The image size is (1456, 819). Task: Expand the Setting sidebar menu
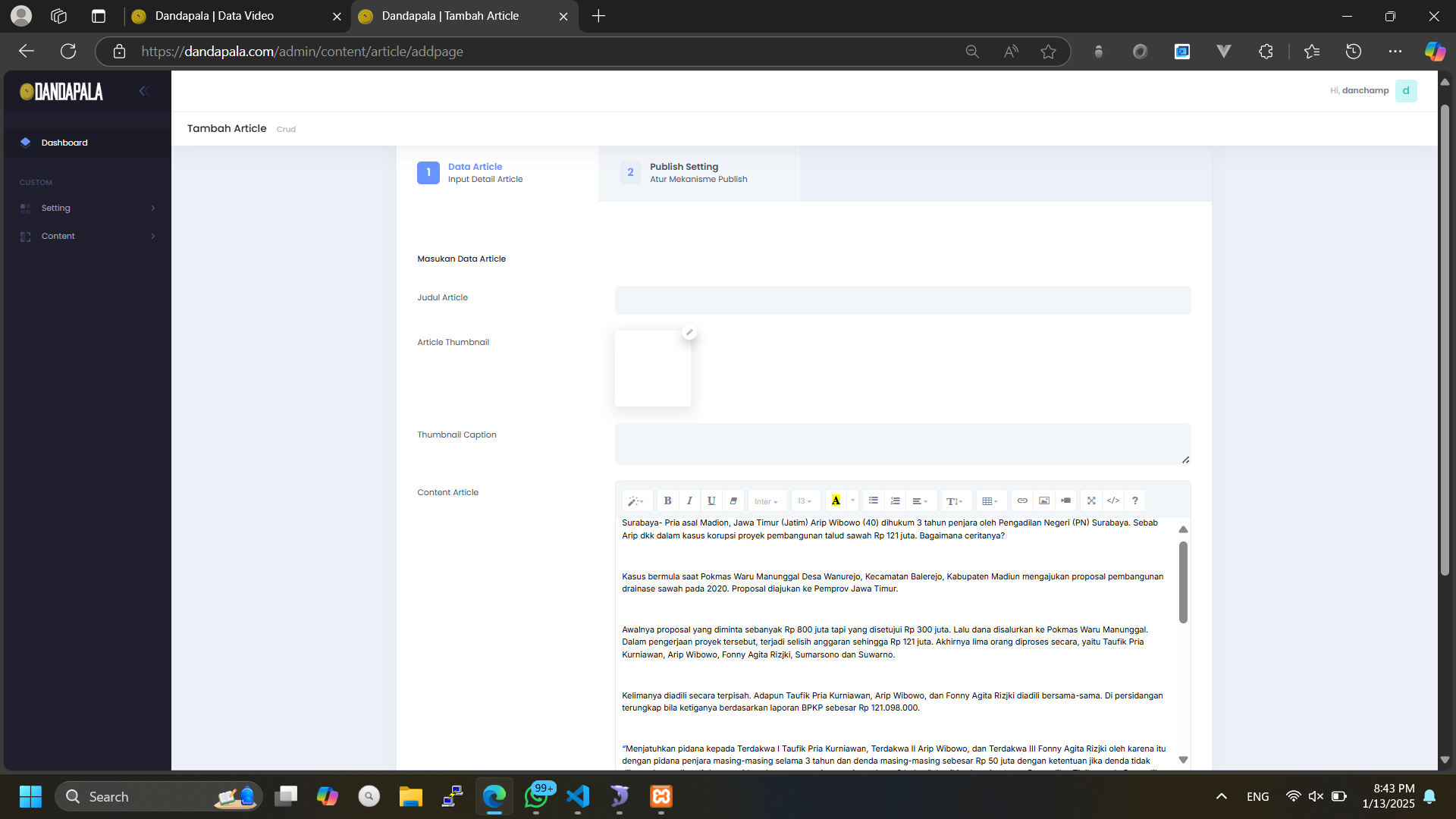[88, 208]
